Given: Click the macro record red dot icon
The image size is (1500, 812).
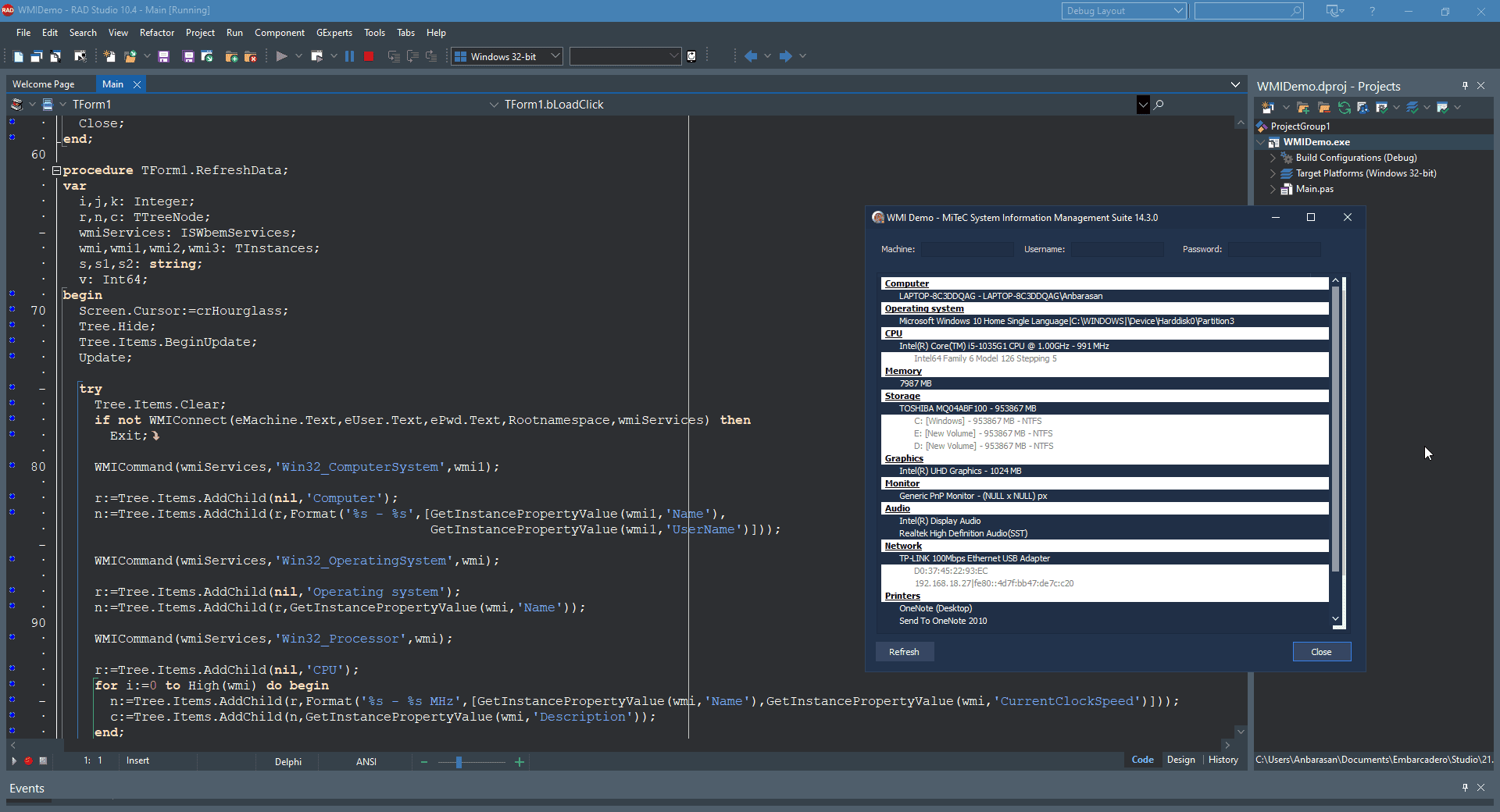Looking at the screenshot, I should pos(28,760).
